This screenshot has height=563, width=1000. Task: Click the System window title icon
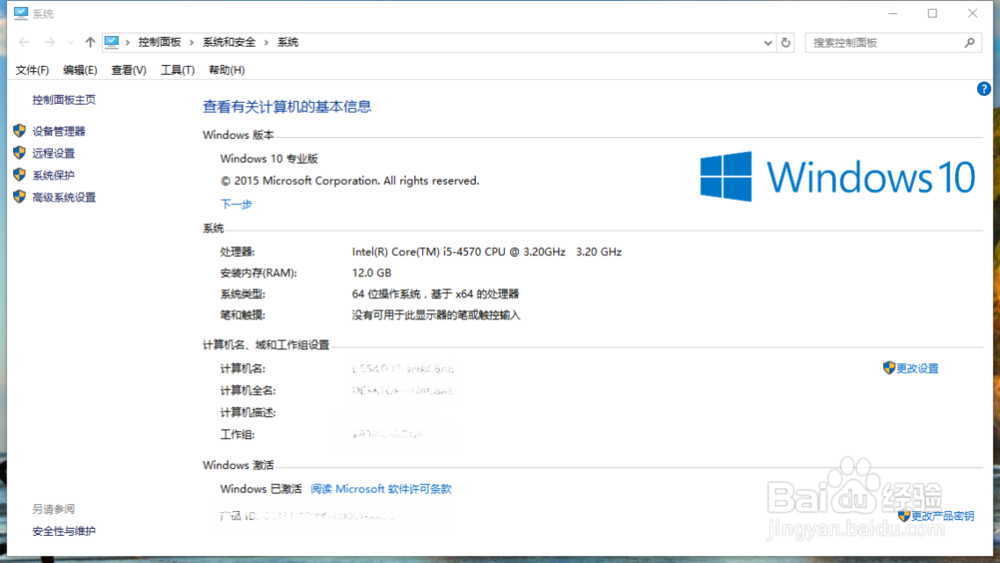(x=21, y=13)
